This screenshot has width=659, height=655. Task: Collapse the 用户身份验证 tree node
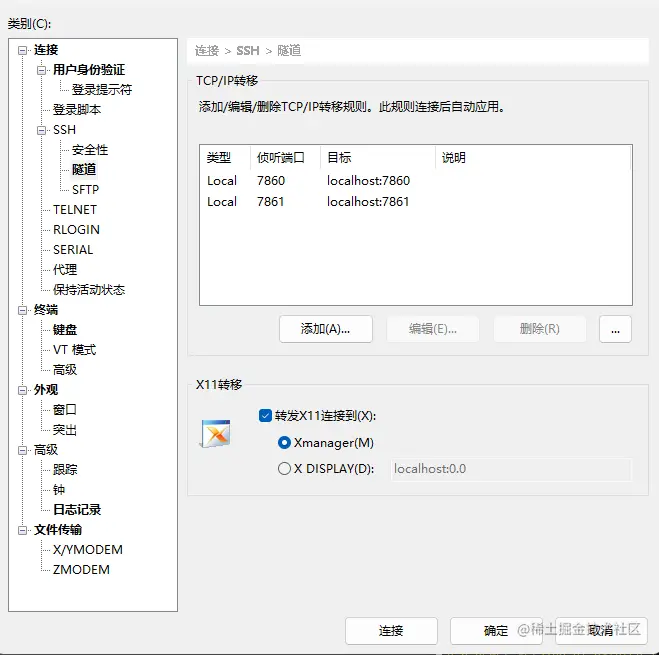point(41,70)
